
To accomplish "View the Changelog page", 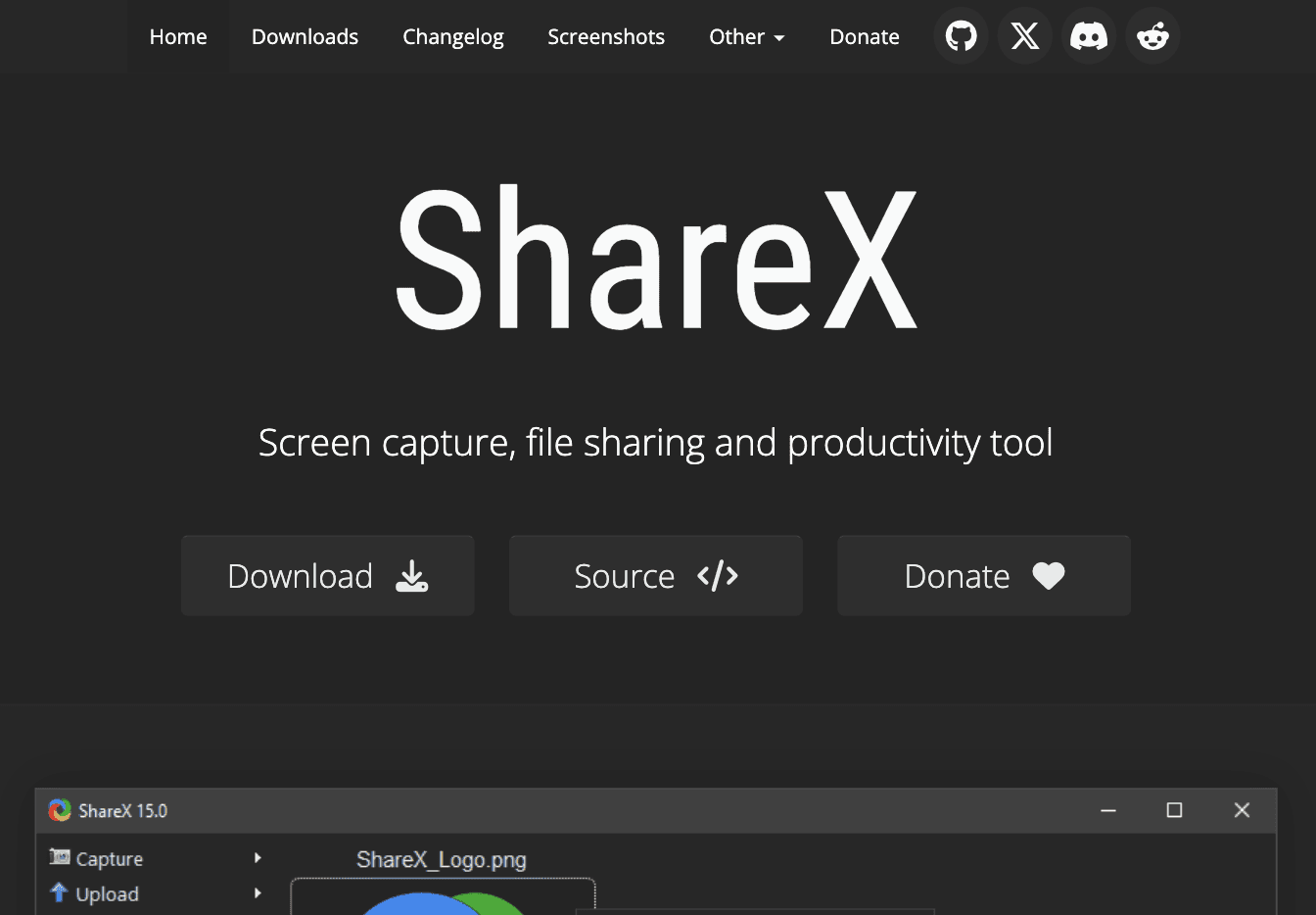I will pos(452,36).
